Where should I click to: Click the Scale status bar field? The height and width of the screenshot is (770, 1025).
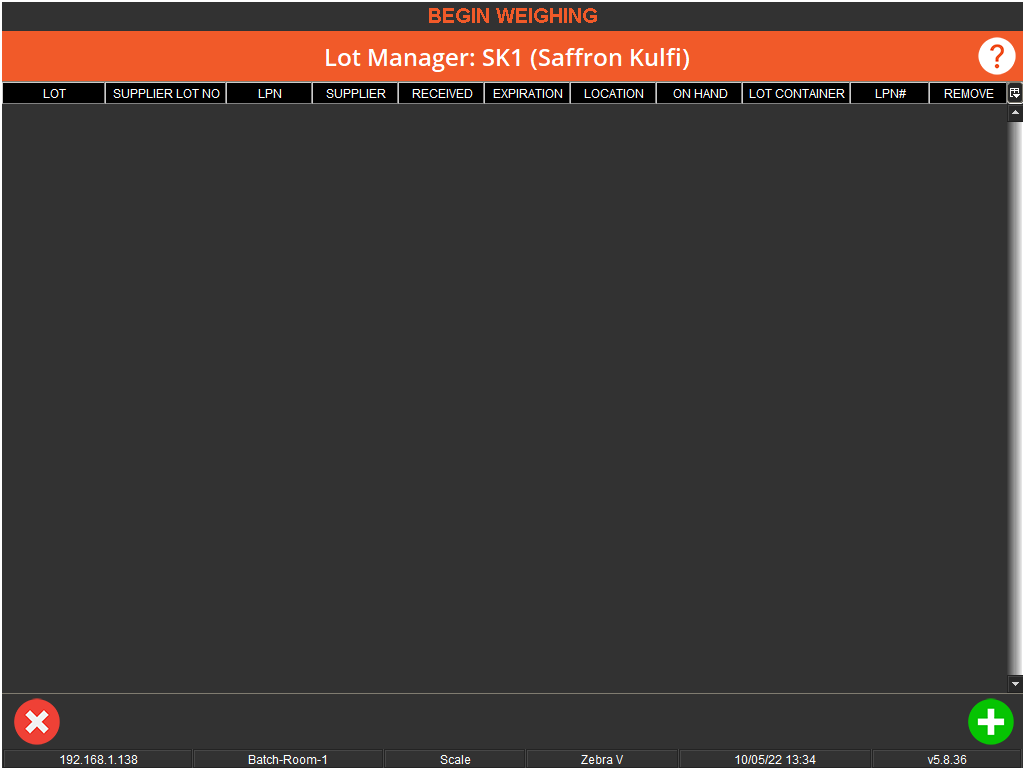(x=455, y=760)
